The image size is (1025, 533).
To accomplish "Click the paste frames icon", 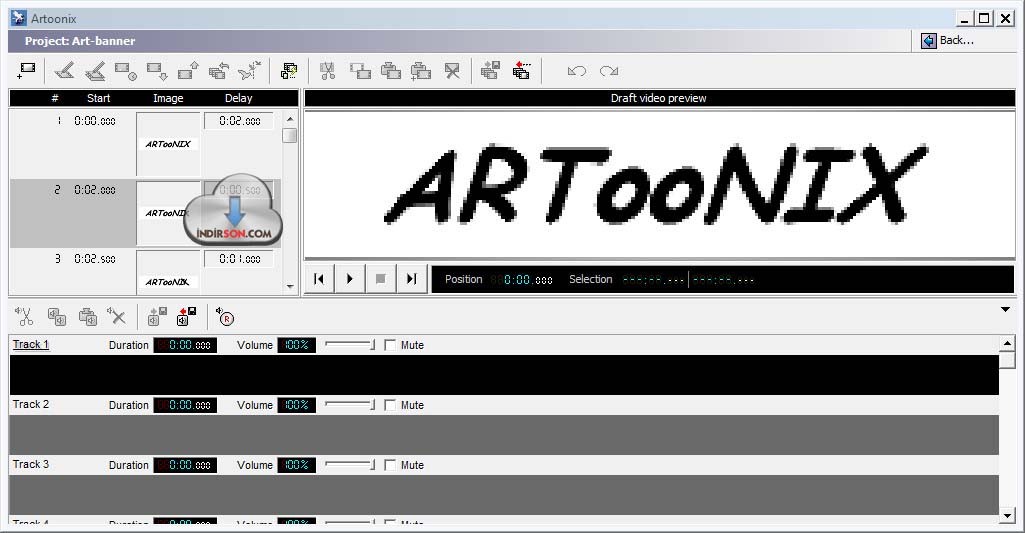I will [x=390, y=71].
